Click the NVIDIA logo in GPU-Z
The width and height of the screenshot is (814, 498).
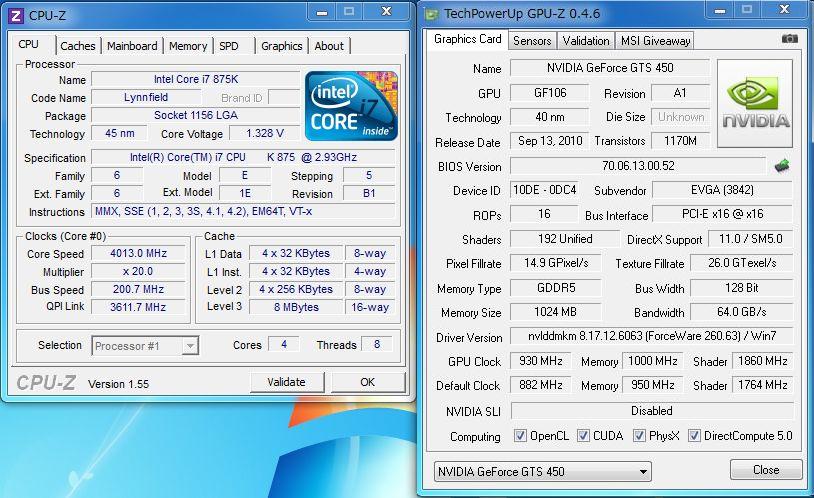click(x=755, y=103)
